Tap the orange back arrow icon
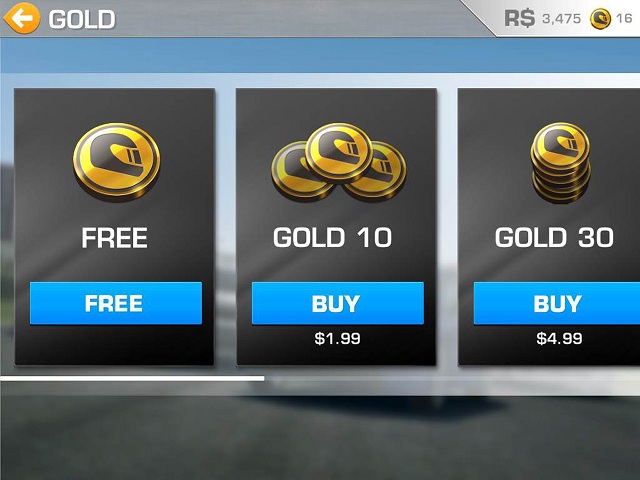640x480 pixels. pos(22,18)
